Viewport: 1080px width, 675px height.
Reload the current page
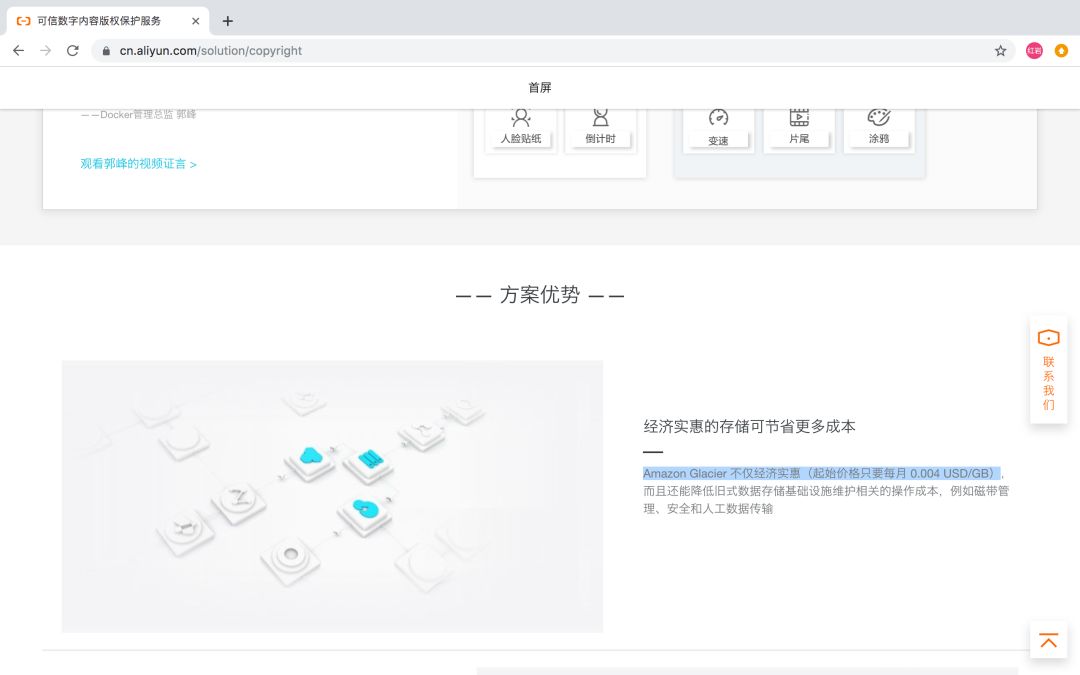click(72, 50)
